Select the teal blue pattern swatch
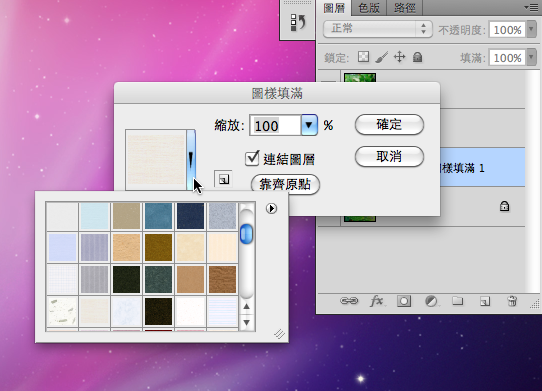Screen dimensions: 542x391 [158, 216]
